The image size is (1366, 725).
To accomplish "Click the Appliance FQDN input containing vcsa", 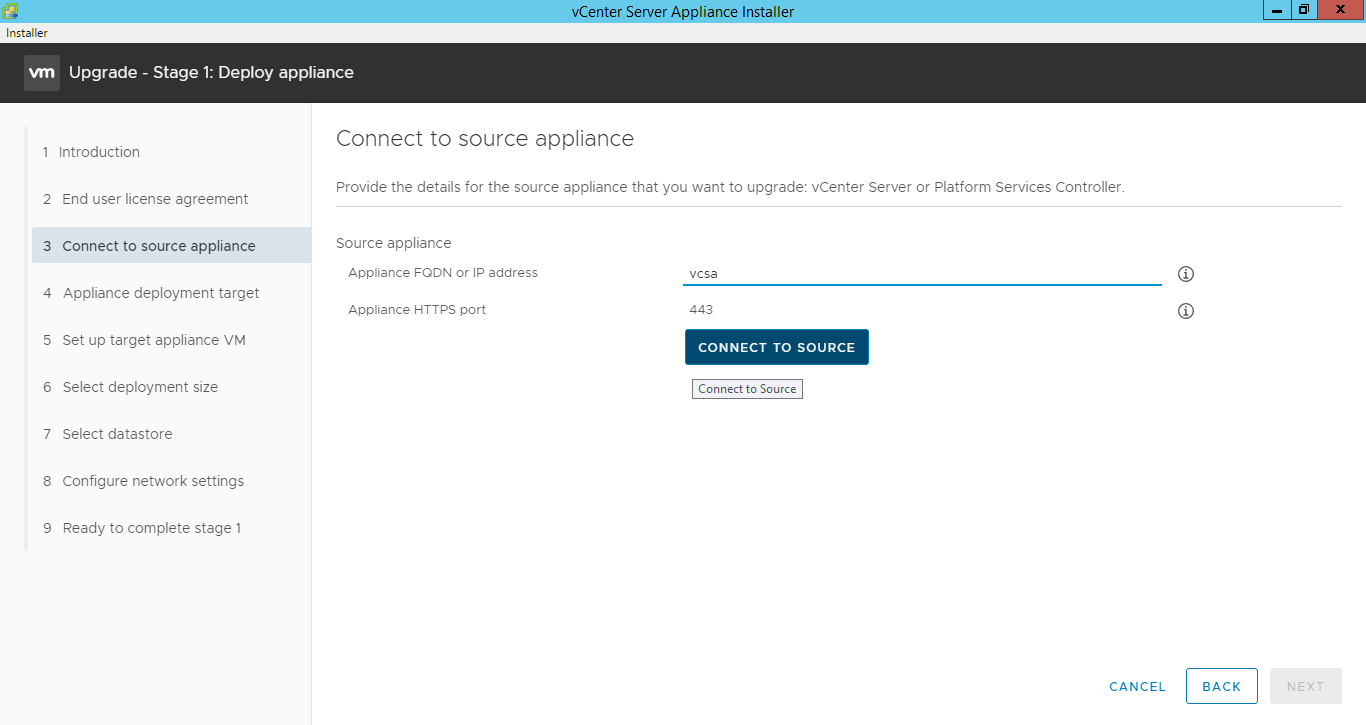I will (920, 272).
